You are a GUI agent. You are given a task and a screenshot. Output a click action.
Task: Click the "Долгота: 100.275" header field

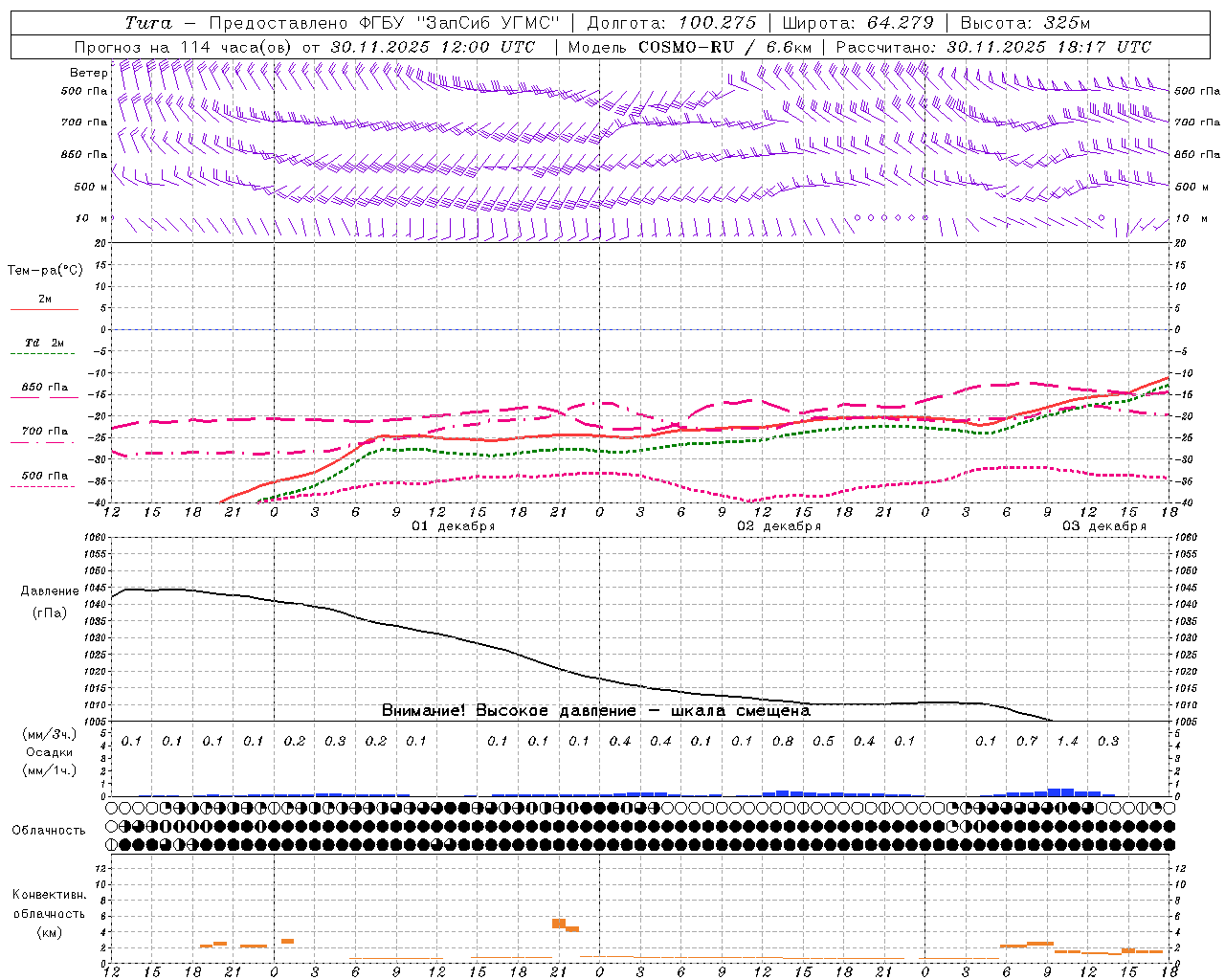tap(671, 23)
